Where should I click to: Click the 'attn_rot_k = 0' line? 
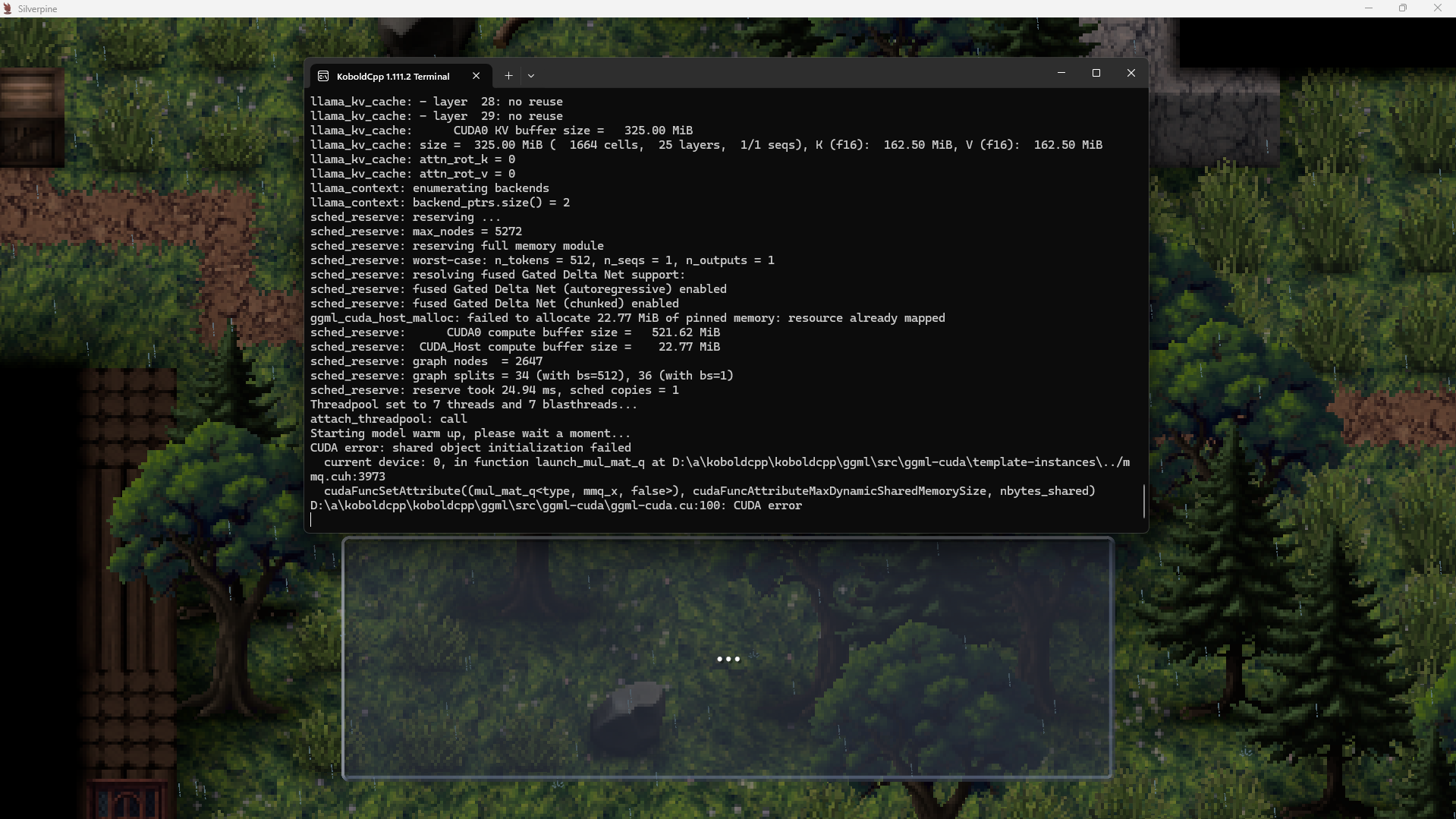click(413, 159)
